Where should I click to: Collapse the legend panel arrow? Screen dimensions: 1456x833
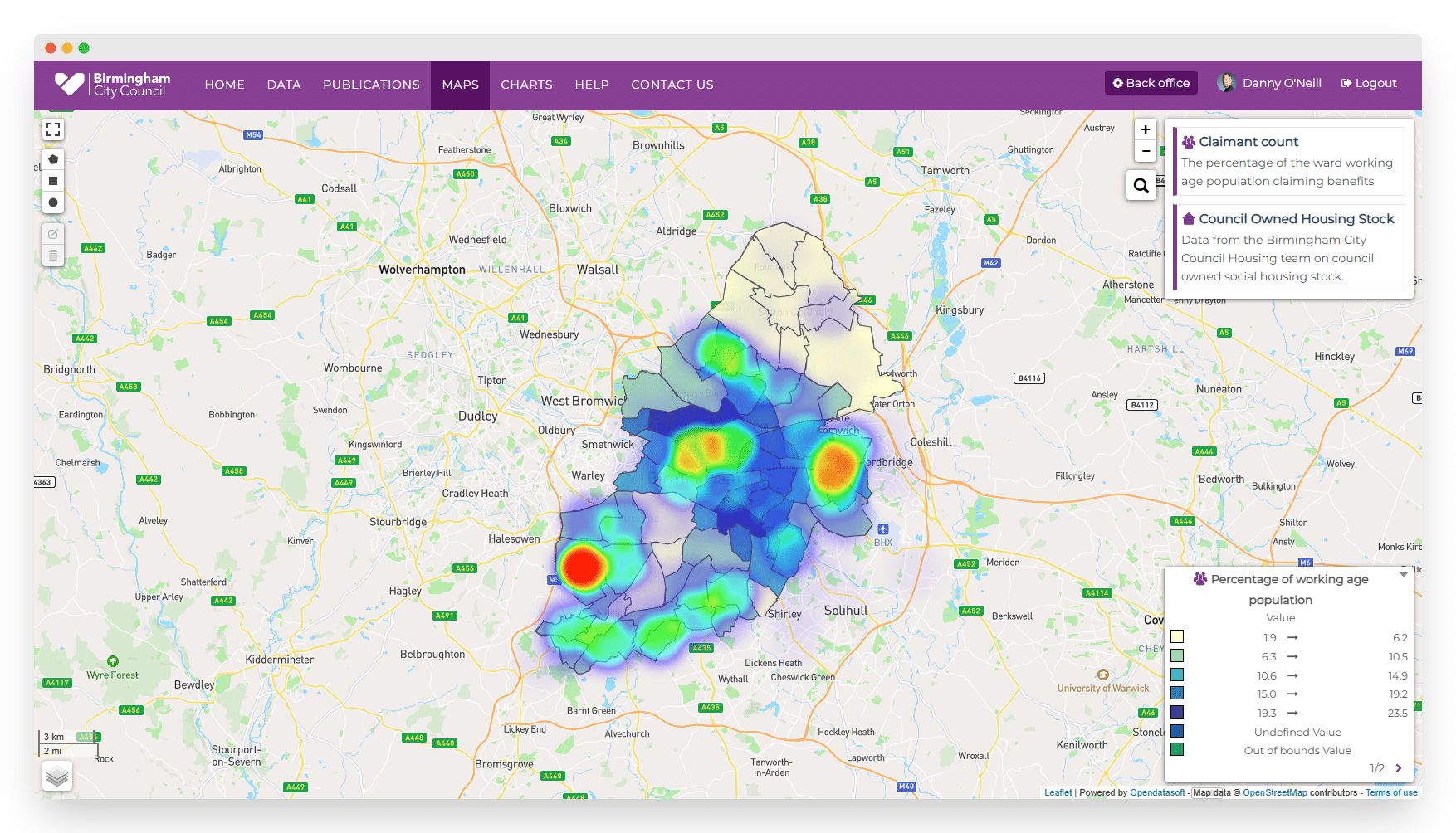click(x=1404, y=574)
